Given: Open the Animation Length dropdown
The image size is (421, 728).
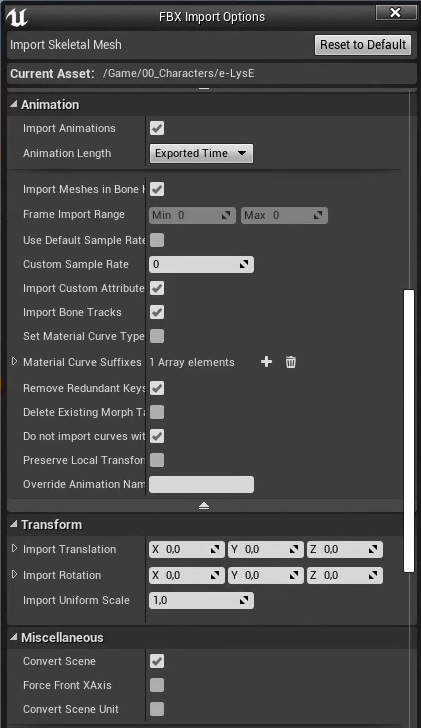Looking at the screenshot, I should (x=201, y=153).
